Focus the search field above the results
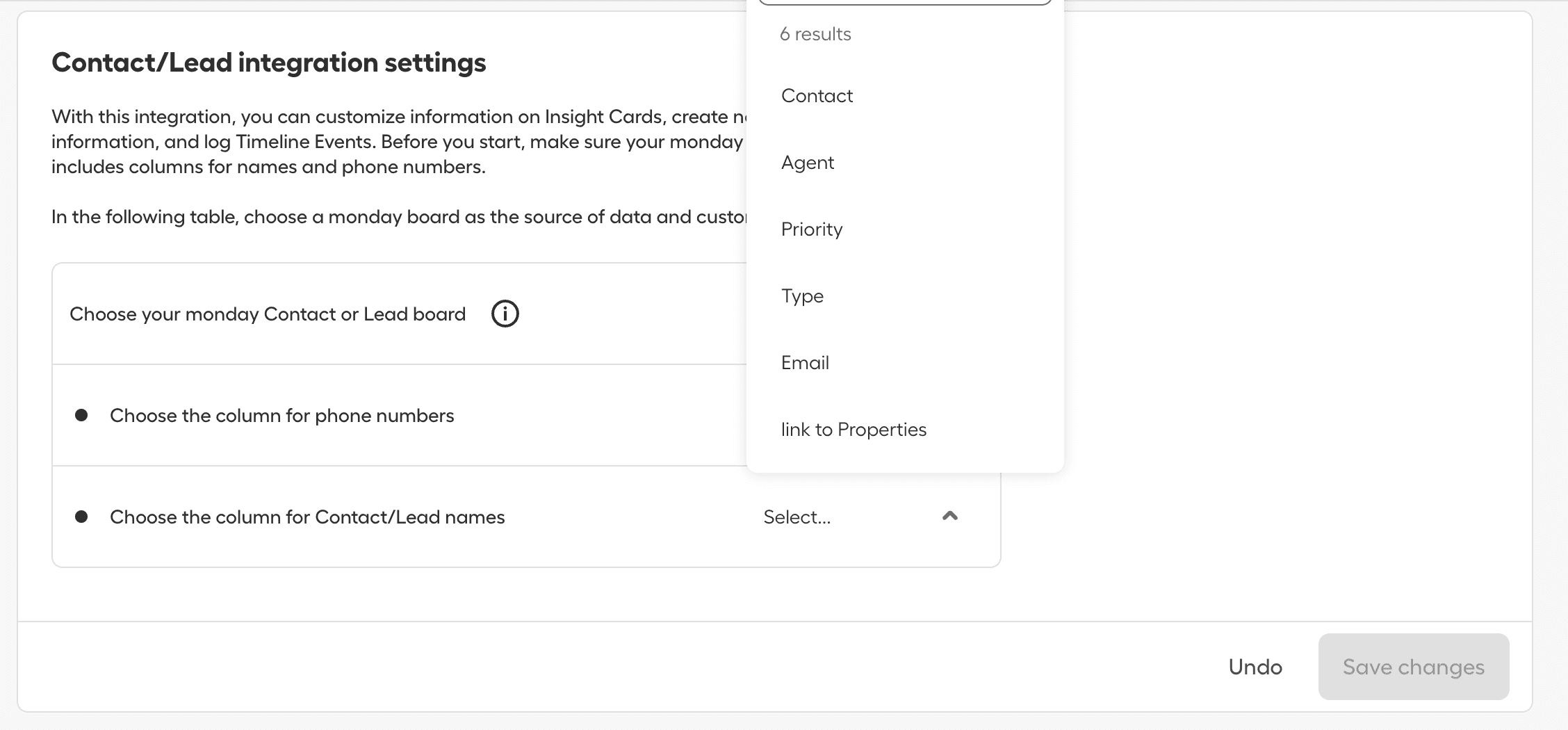Image resolution: width=1568 pixels, height=730 pixels. pos(904,2)
